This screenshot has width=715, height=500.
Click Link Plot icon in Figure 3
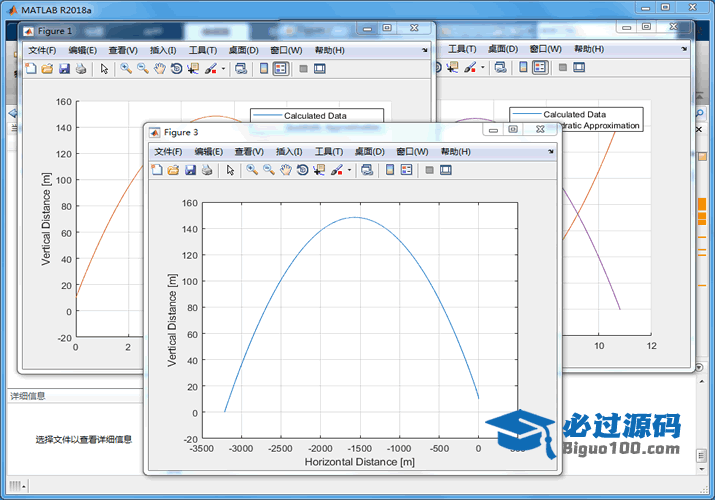pos(367,170)
